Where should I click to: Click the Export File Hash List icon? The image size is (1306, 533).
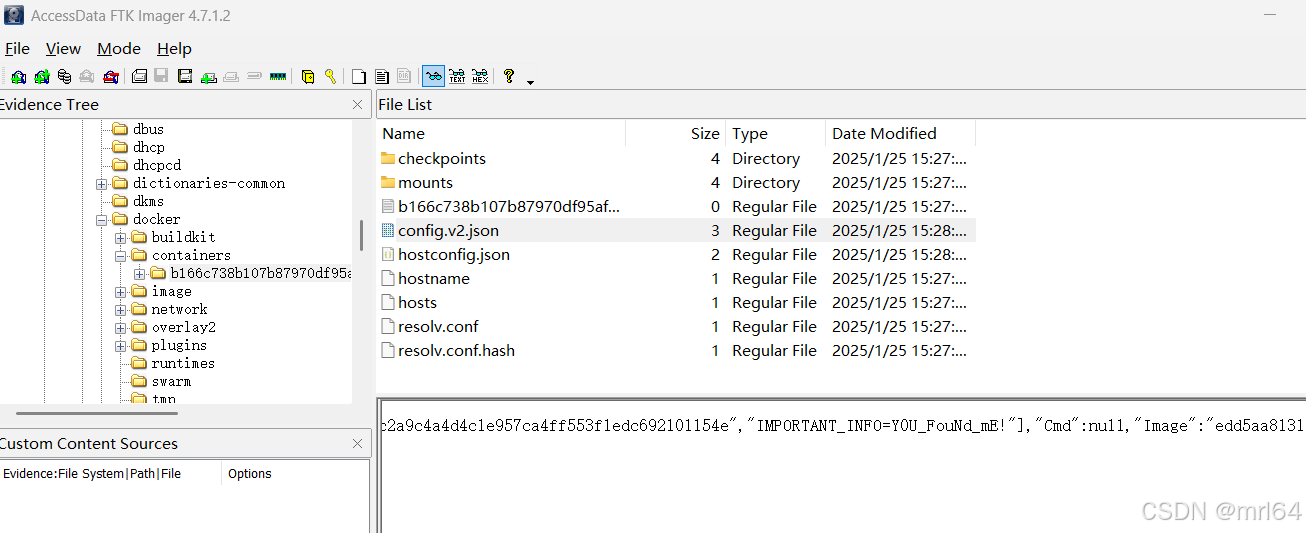381,76
